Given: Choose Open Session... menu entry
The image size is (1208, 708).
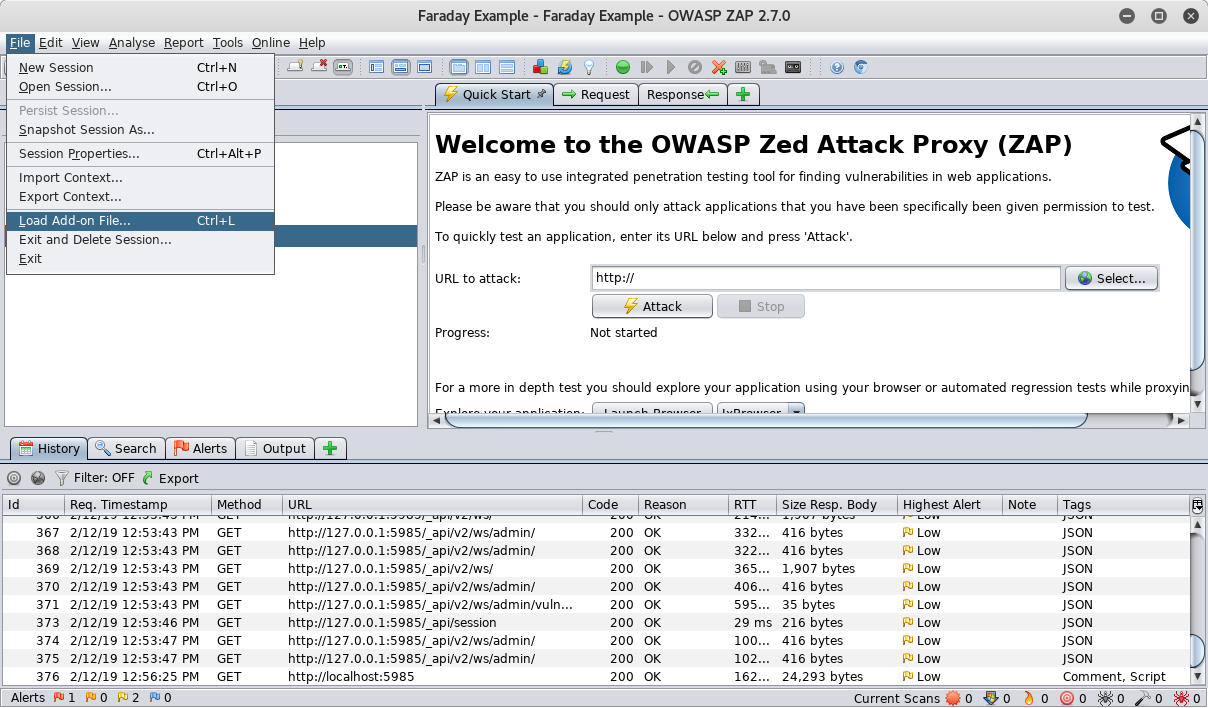Looking at the screenshot, I should pyautogui.click(x=140, y=87).
